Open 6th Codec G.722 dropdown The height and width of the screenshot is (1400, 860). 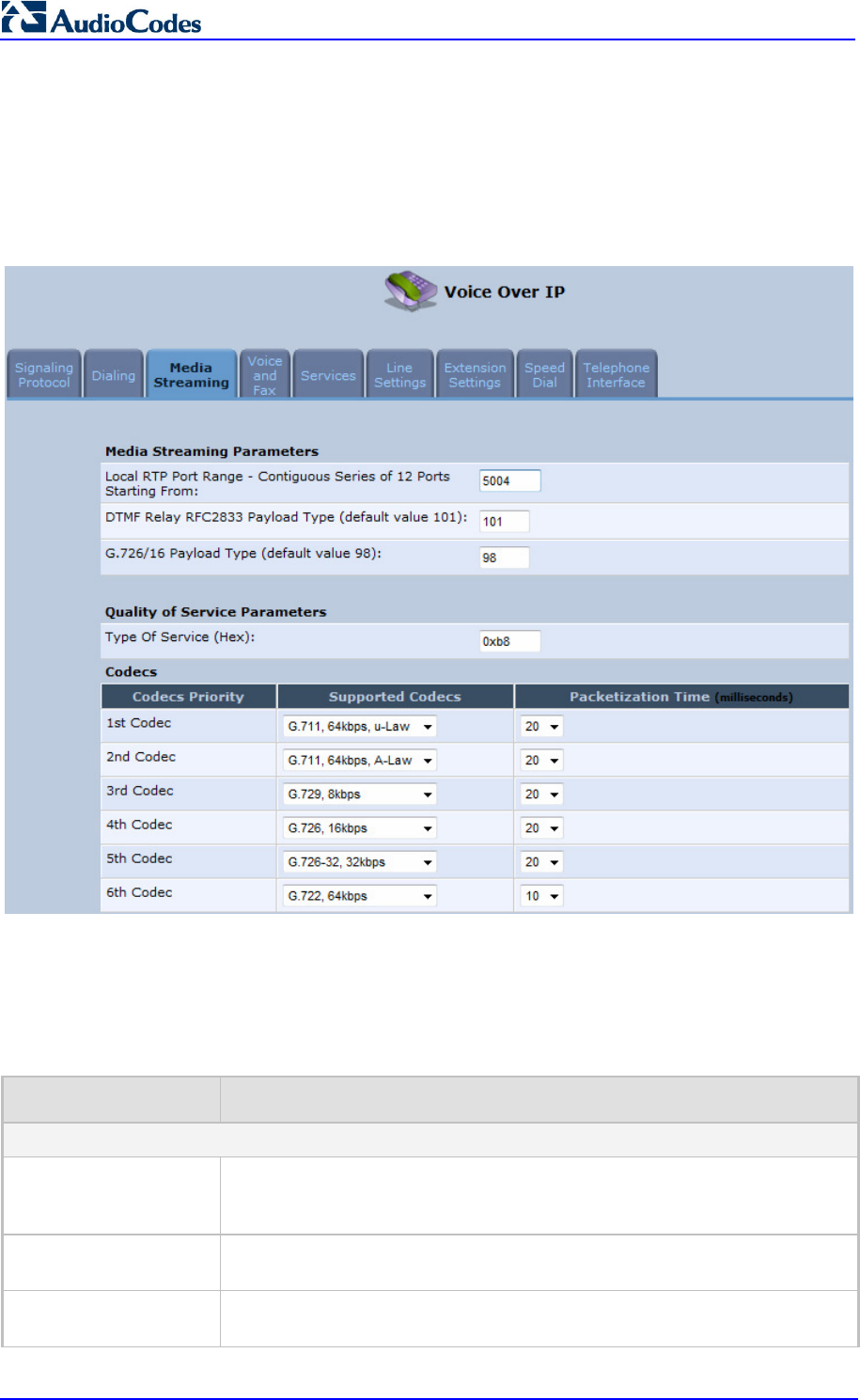[x=360, y=896]
